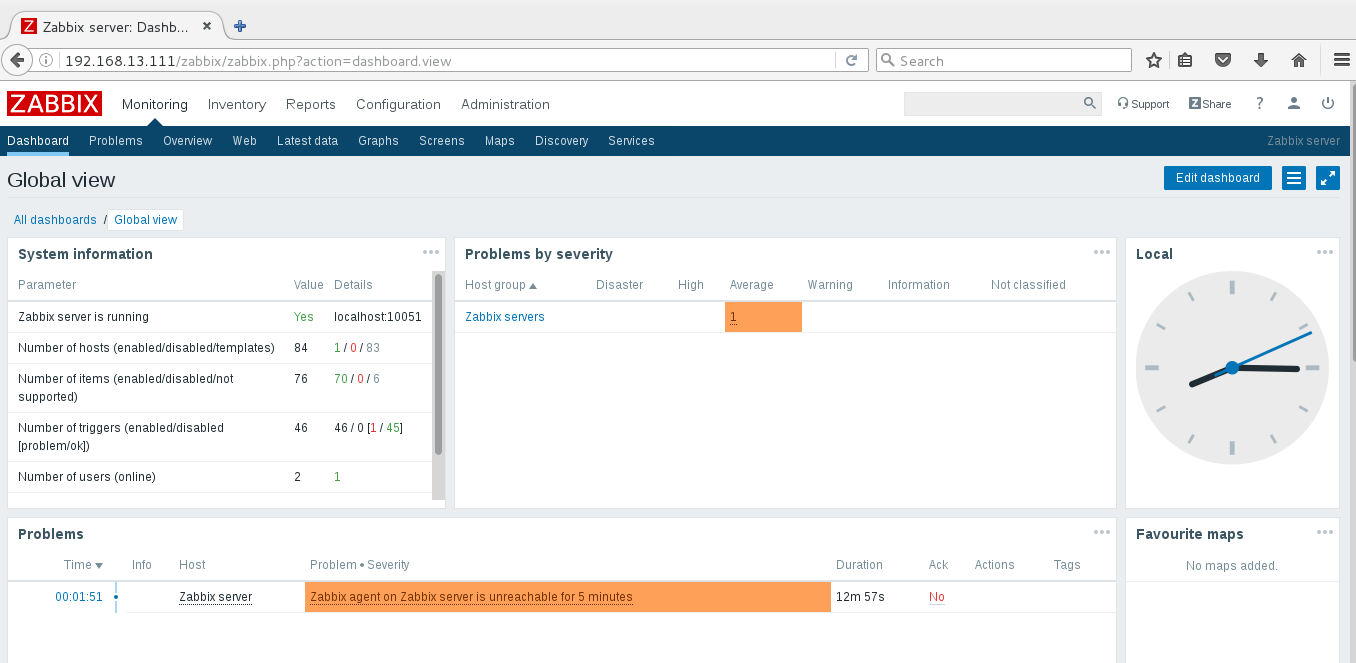Click the System information widget scrollbar

click(438, 365)
